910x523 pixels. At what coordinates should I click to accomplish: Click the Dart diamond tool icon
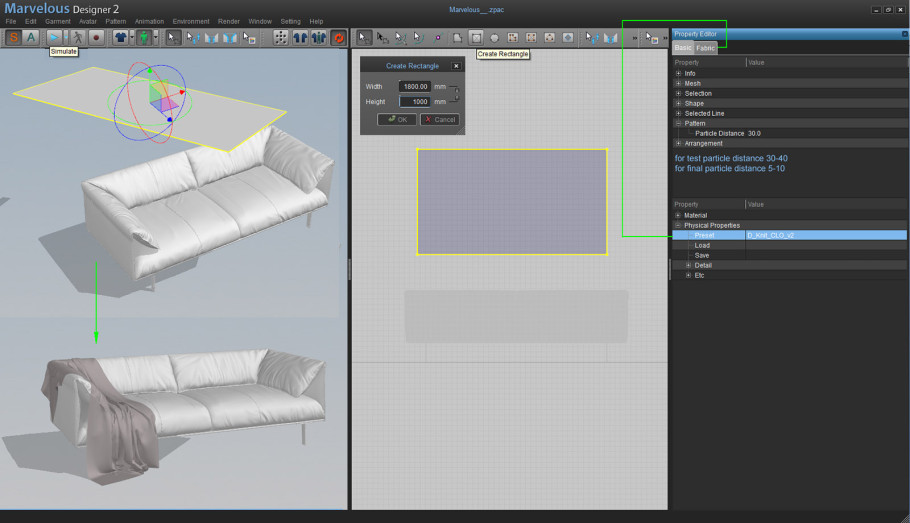tap(568, 38)
